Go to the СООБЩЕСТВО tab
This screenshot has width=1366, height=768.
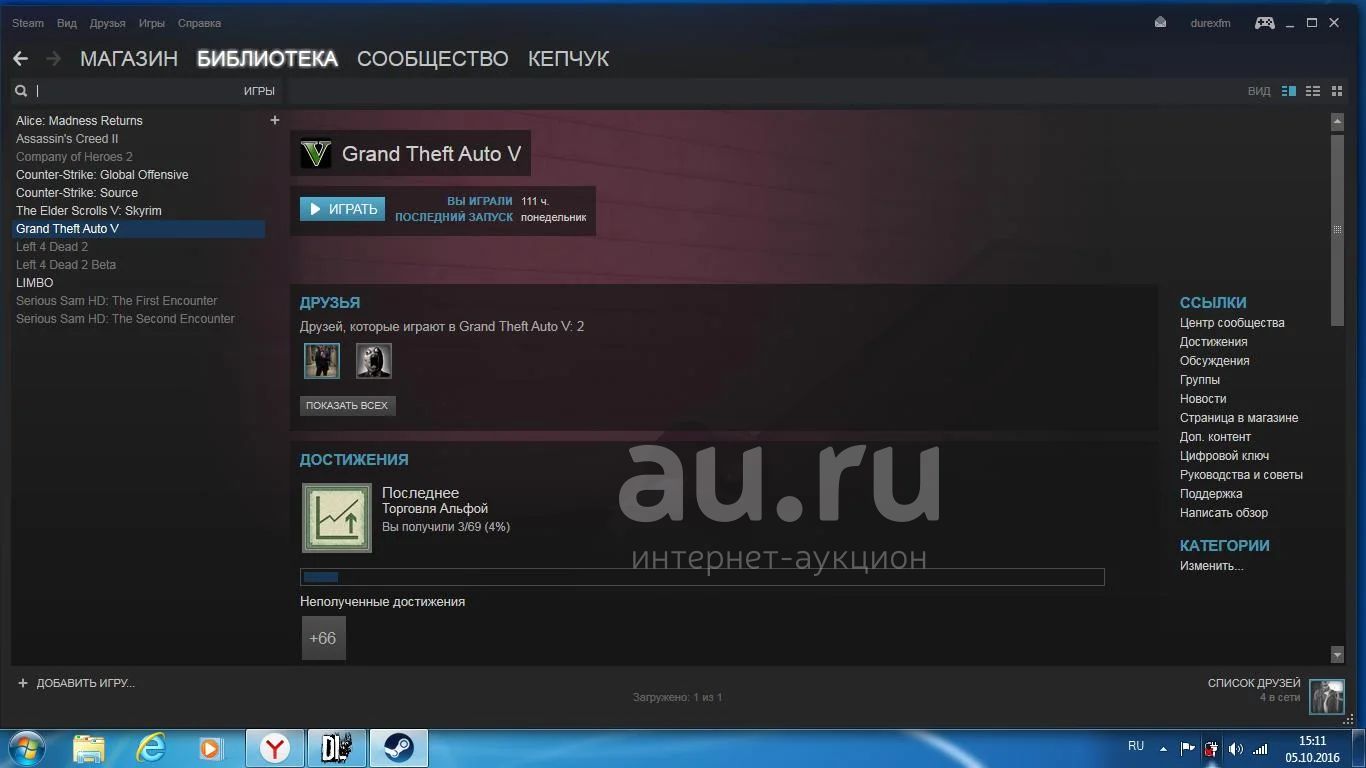click(x=433, y=59)
